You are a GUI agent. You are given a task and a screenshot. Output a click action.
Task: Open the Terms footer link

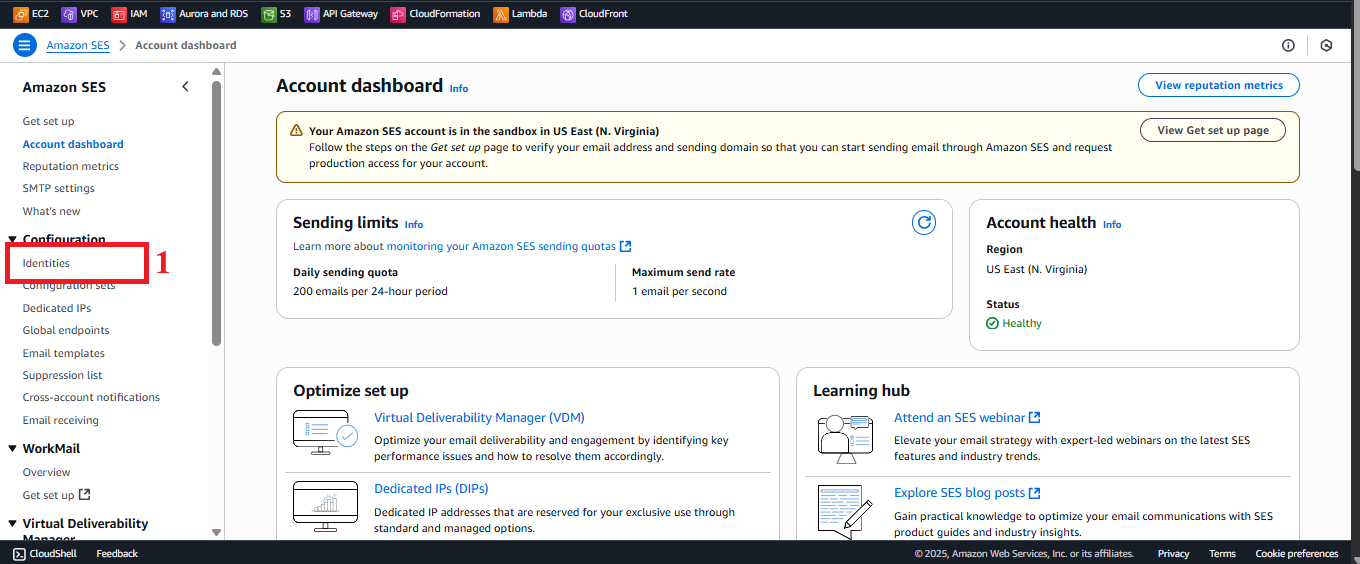pos(1222,553)
